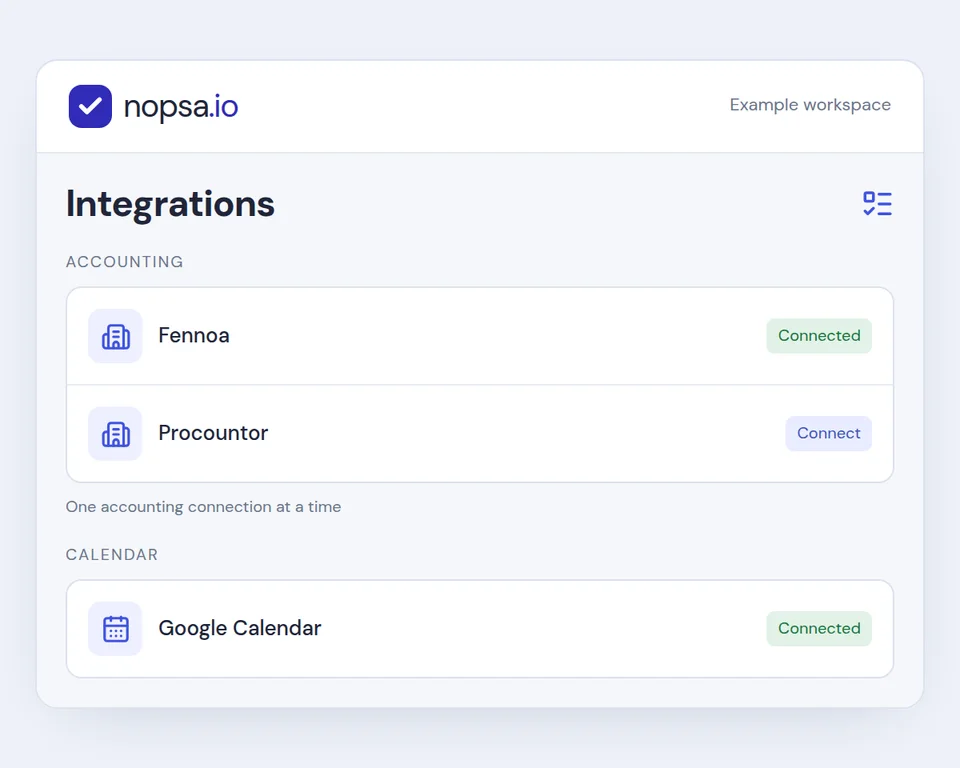Screen dimensions: 960x768
Task: Click the nopsa.io checkmark logo icon
Action: [x=90, y=106]
